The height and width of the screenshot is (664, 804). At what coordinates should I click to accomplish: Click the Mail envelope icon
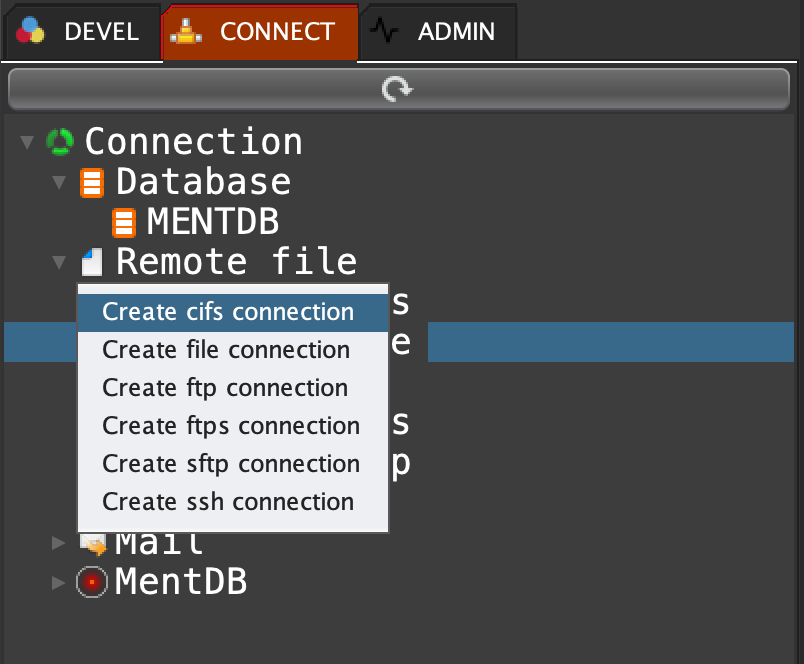click(x=93, y=544)
